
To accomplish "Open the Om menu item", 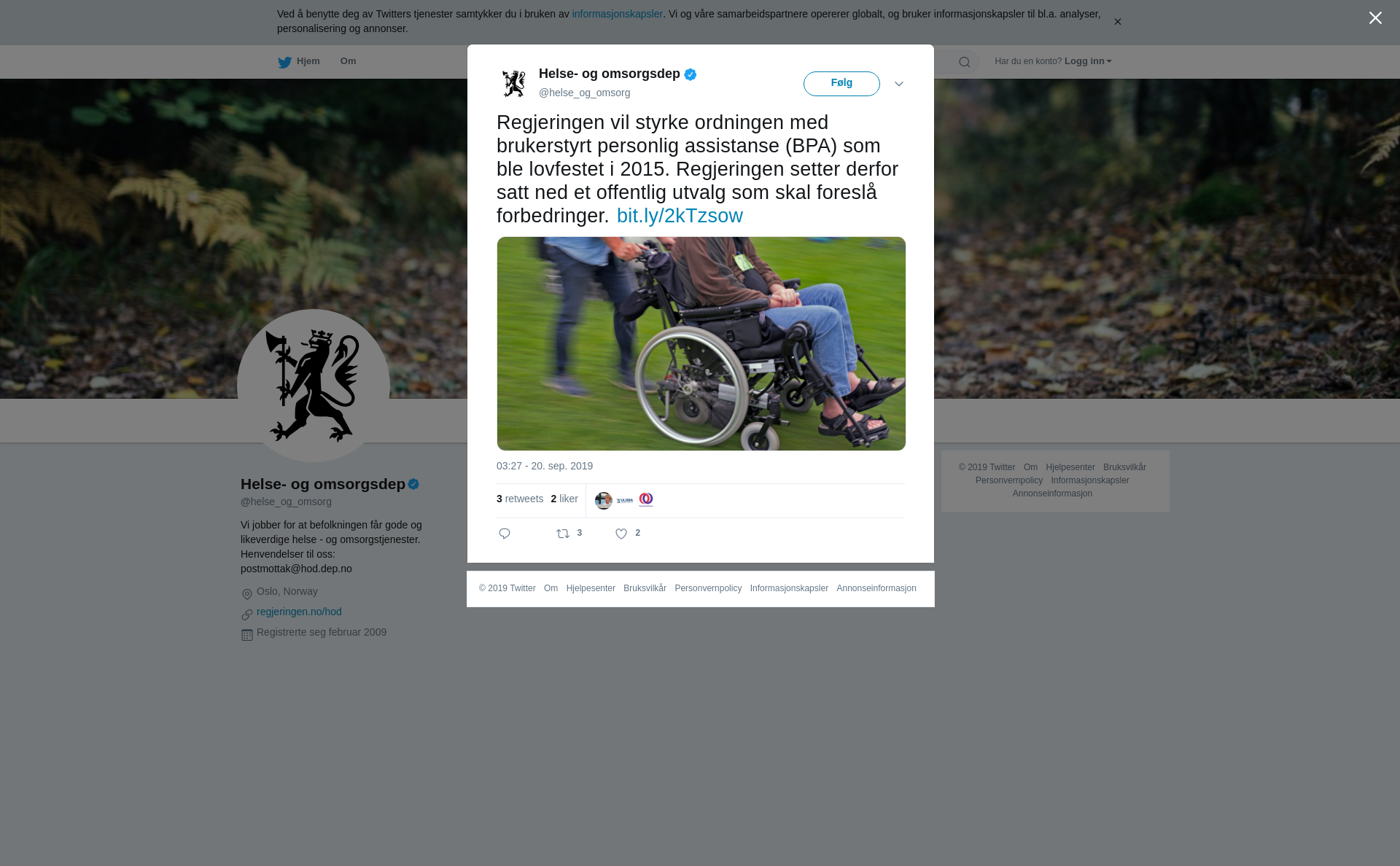I will 348,61.
